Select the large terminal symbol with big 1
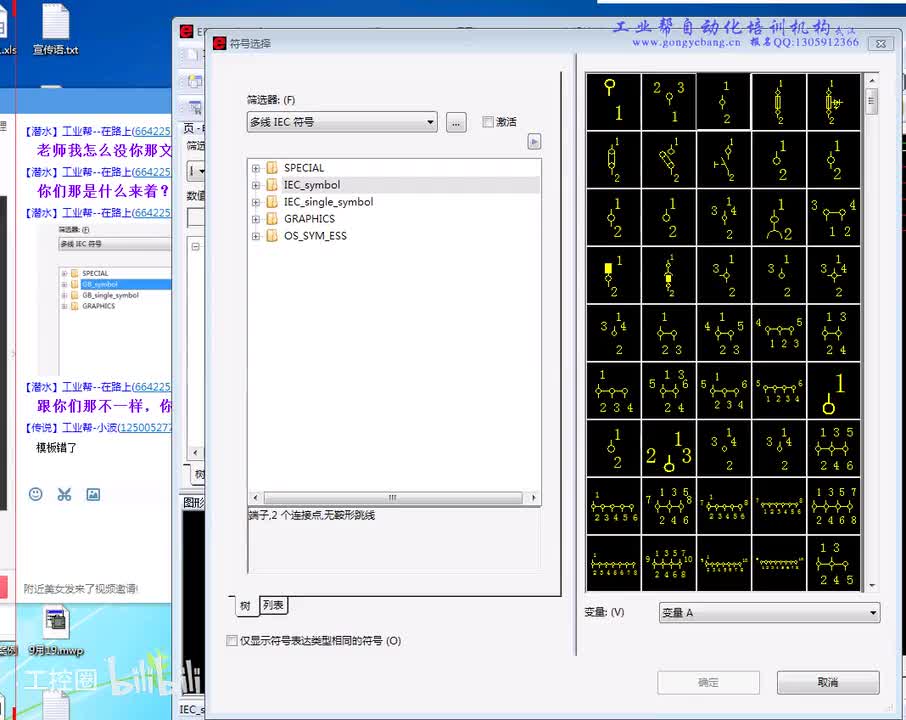 click(834, 391)
